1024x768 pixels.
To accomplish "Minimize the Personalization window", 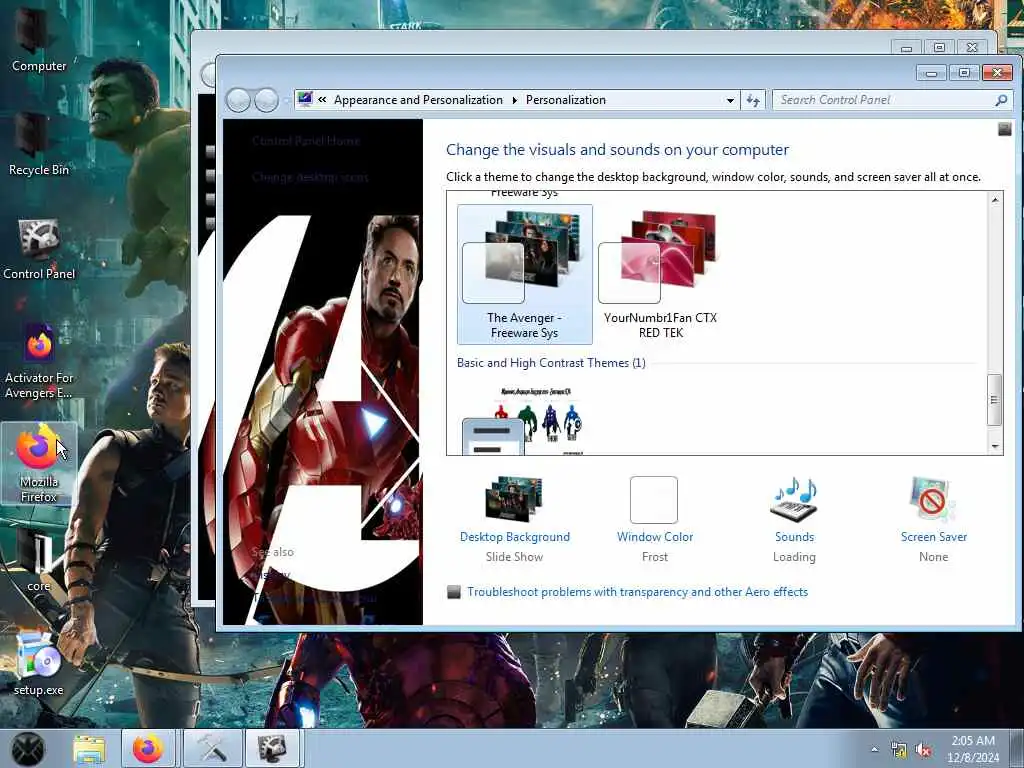I will pos(931,73).
